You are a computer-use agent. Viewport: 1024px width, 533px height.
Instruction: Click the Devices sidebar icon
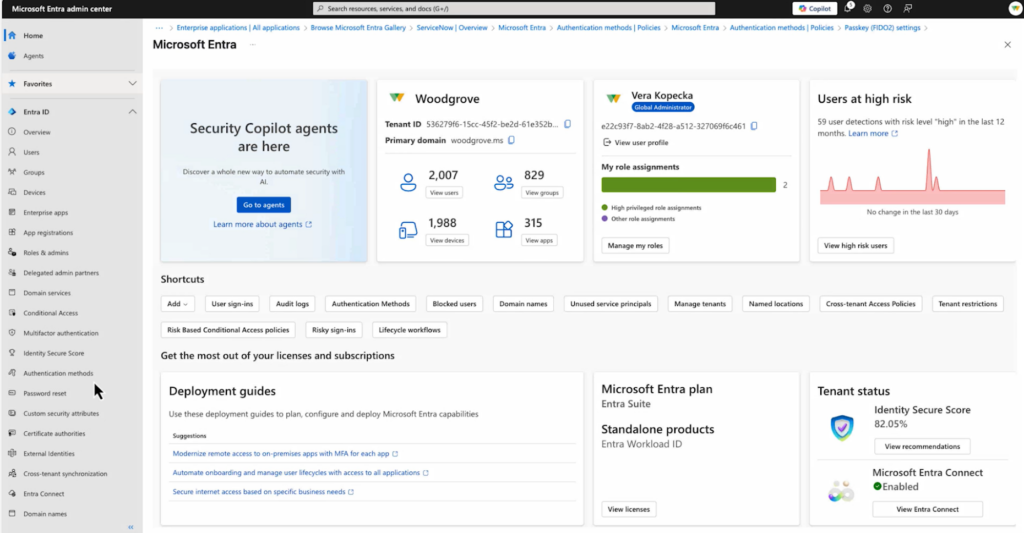point(12,192)
